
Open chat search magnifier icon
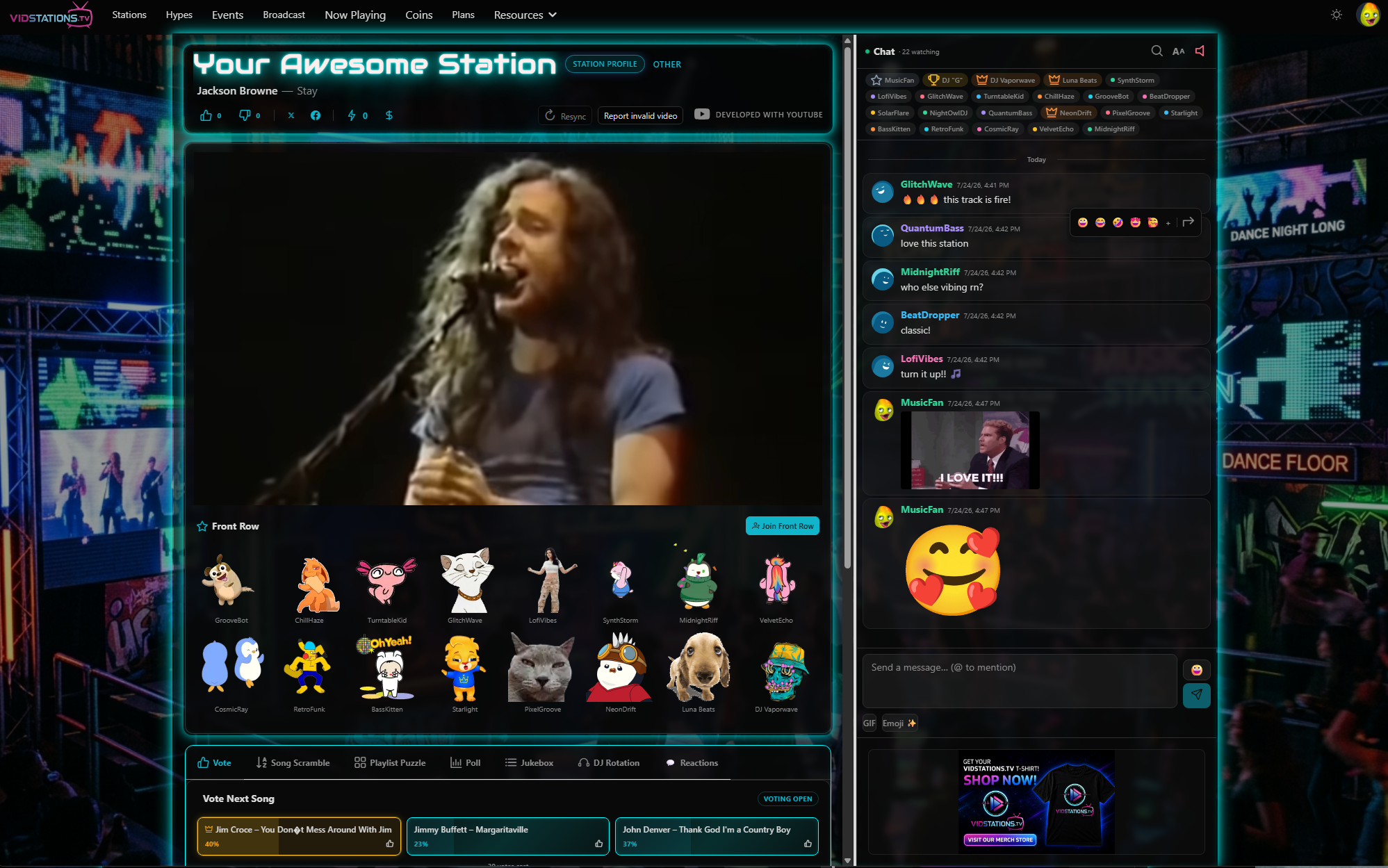point(1157,51)
